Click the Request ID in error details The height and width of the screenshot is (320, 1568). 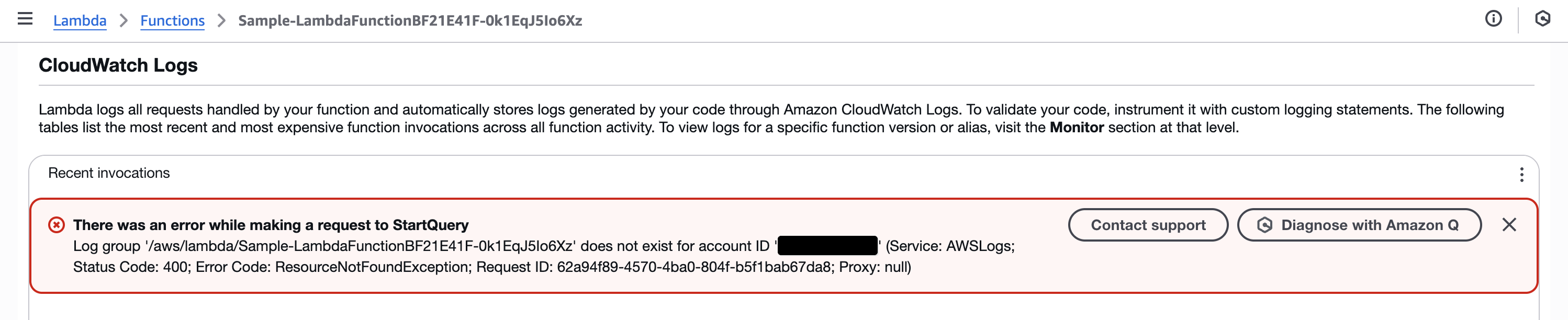(694, 267)
